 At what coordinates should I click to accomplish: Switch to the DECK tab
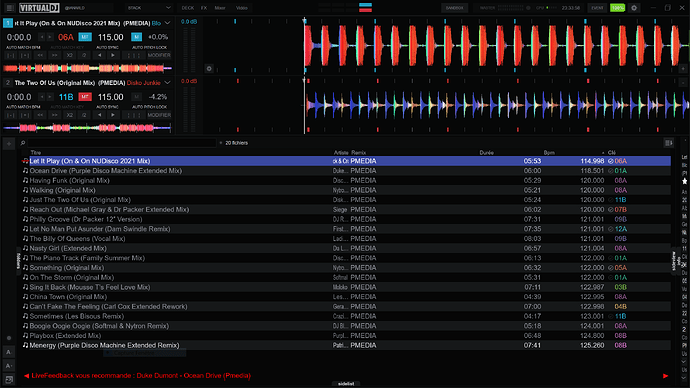pyautogui.click(x=188, y=8)
